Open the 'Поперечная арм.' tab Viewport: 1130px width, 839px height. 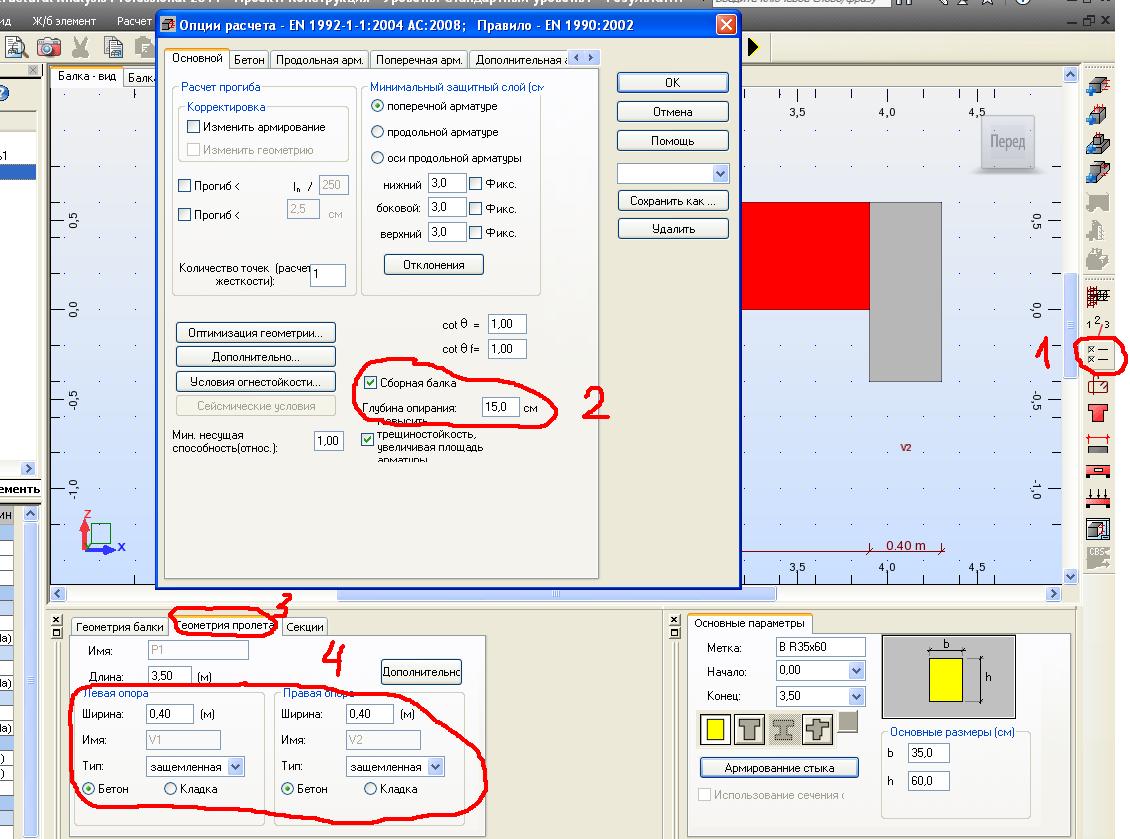coord(419,60)
